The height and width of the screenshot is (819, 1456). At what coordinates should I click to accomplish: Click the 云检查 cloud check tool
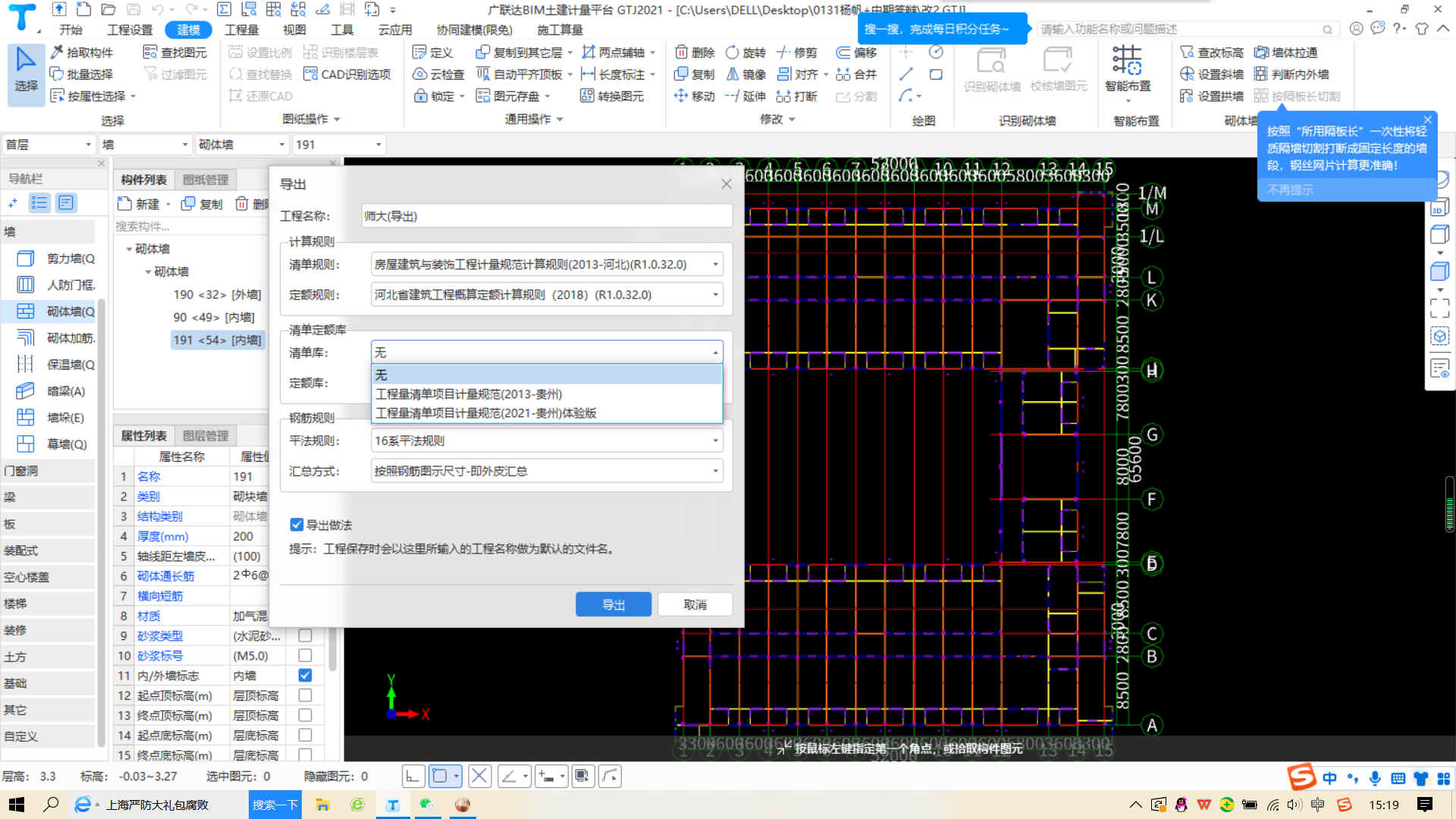pyautogui.click(x=438, y=74)
